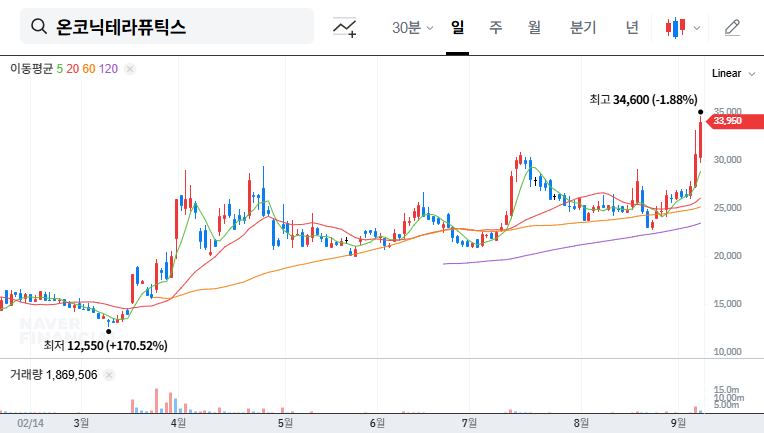Click the purple 120 moving average period
The height and width of the screenshot is (433, 764).
108,69
